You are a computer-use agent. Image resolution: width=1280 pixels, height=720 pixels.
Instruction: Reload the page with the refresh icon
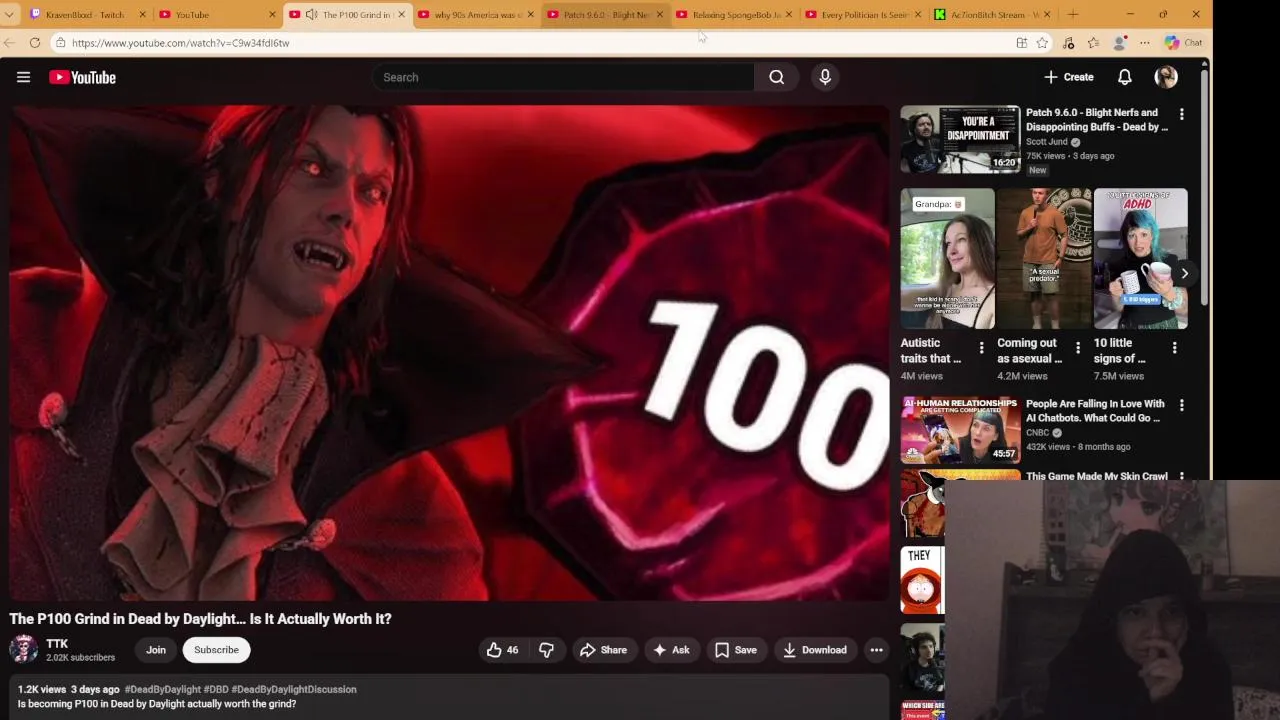click(35, 43)
